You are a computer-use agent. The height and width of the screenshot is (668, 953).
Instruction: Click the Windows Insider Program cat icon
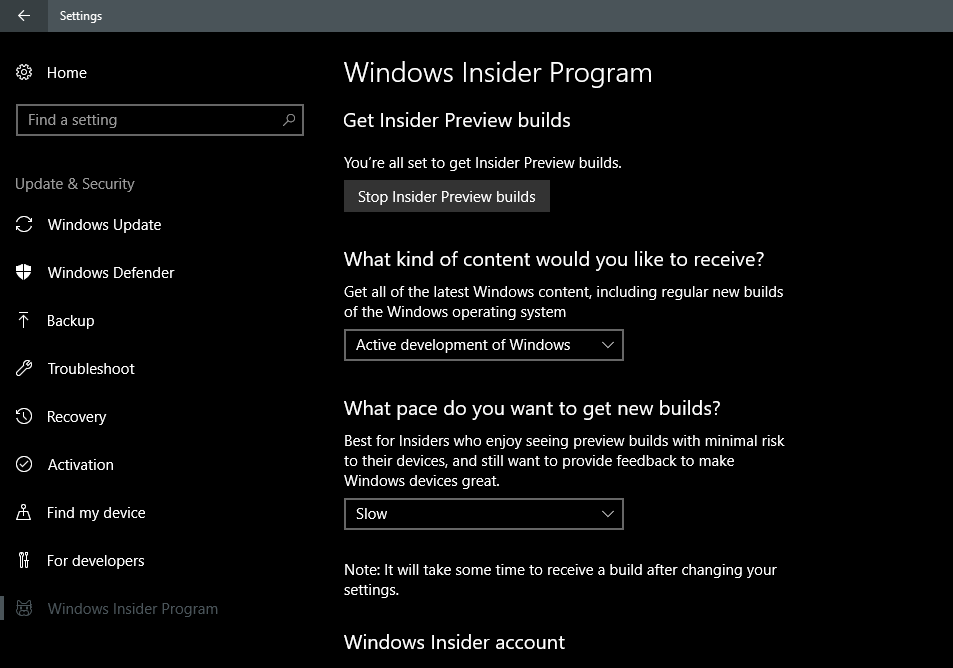24,608
